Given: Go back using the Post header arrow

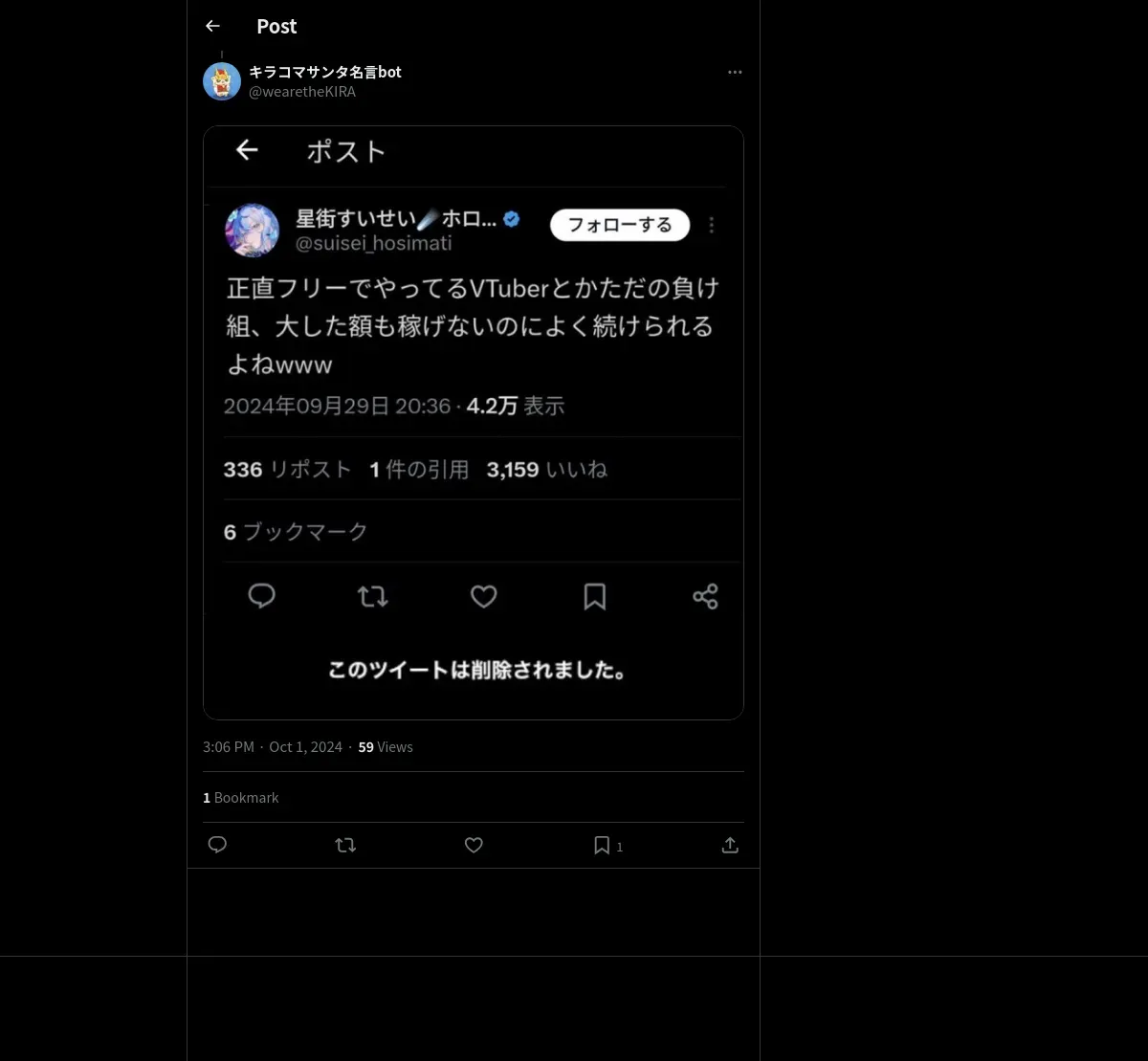Looking at the screenshot, I should click(x=212, y=27).
